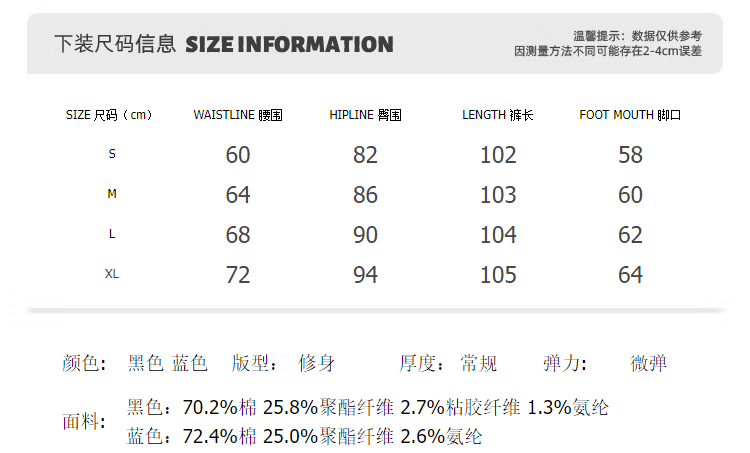Click the 温馨提示 measurement note
This screenshot has width=750, height=453.
click(x=608, y=43)
